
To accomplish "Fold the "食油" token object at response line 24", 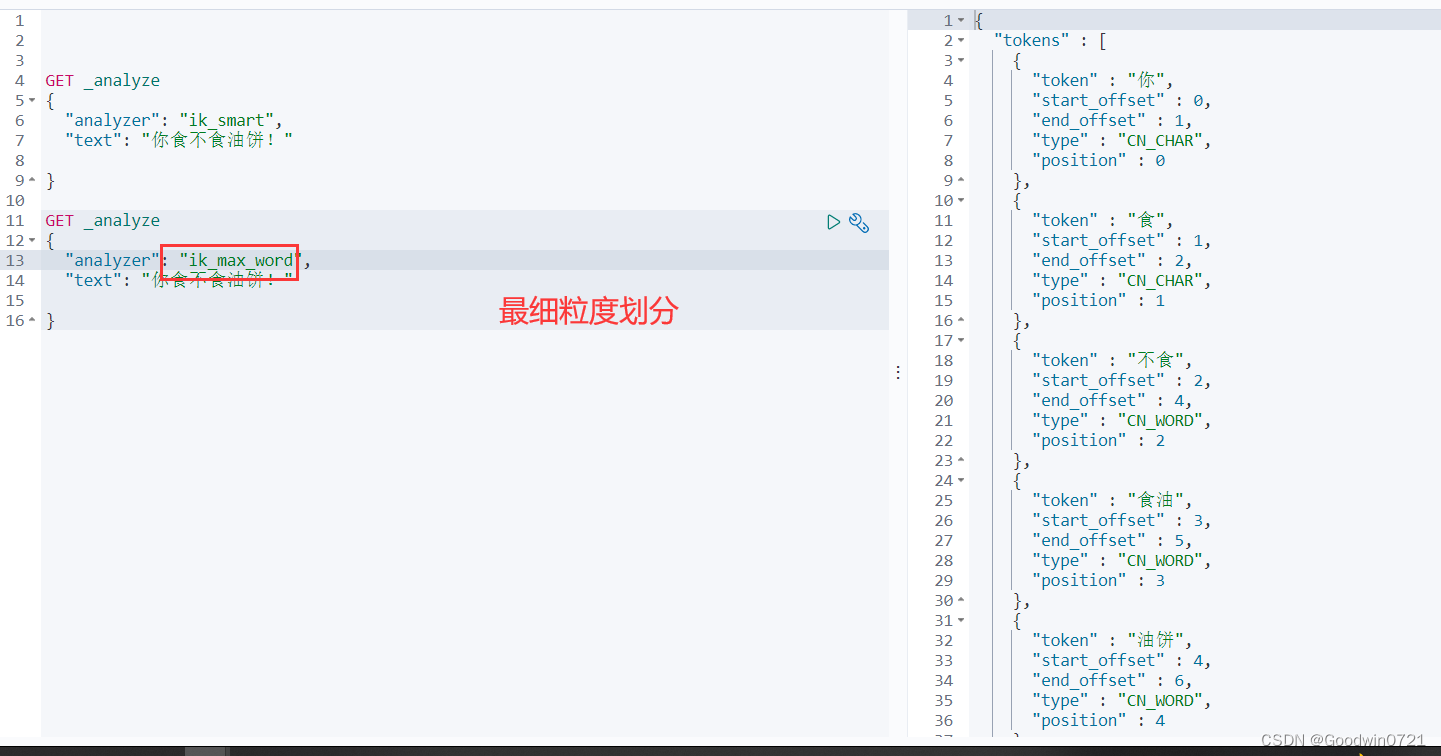I will 961,480.
